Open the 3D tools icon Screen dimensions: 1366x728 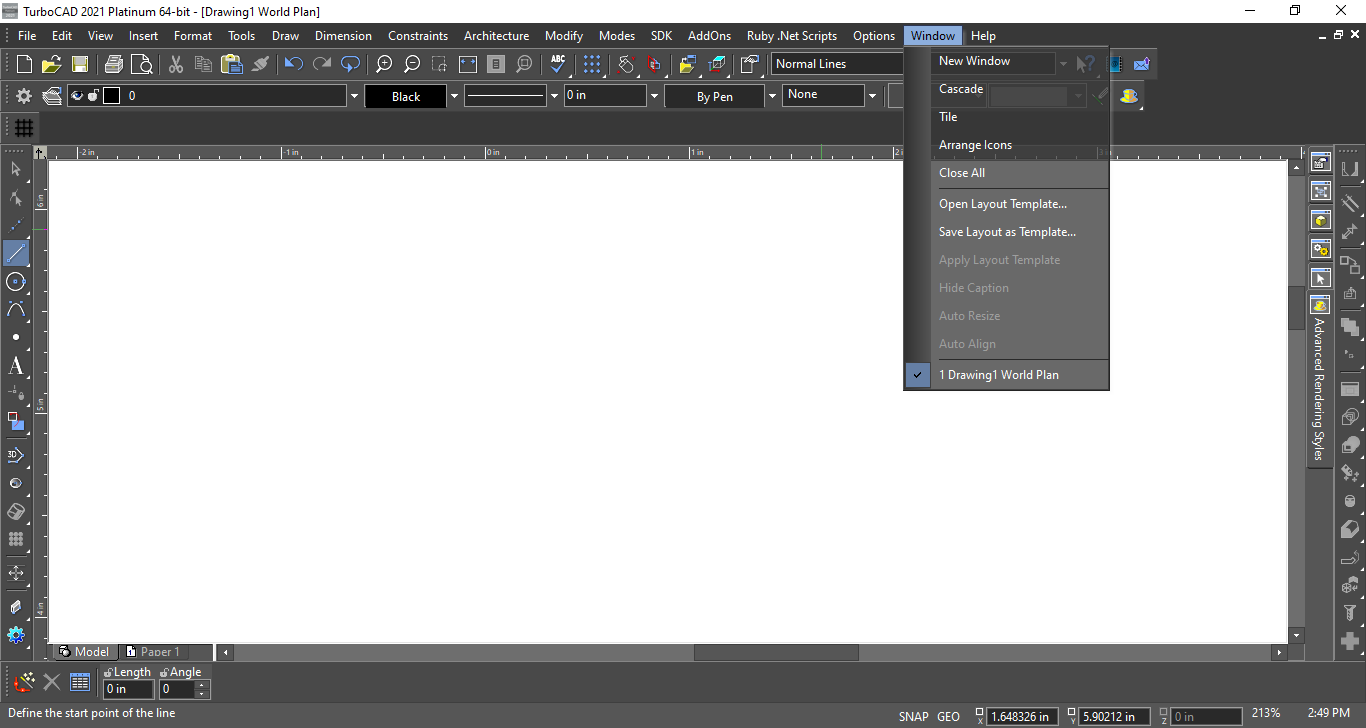[x=16, y=455]
